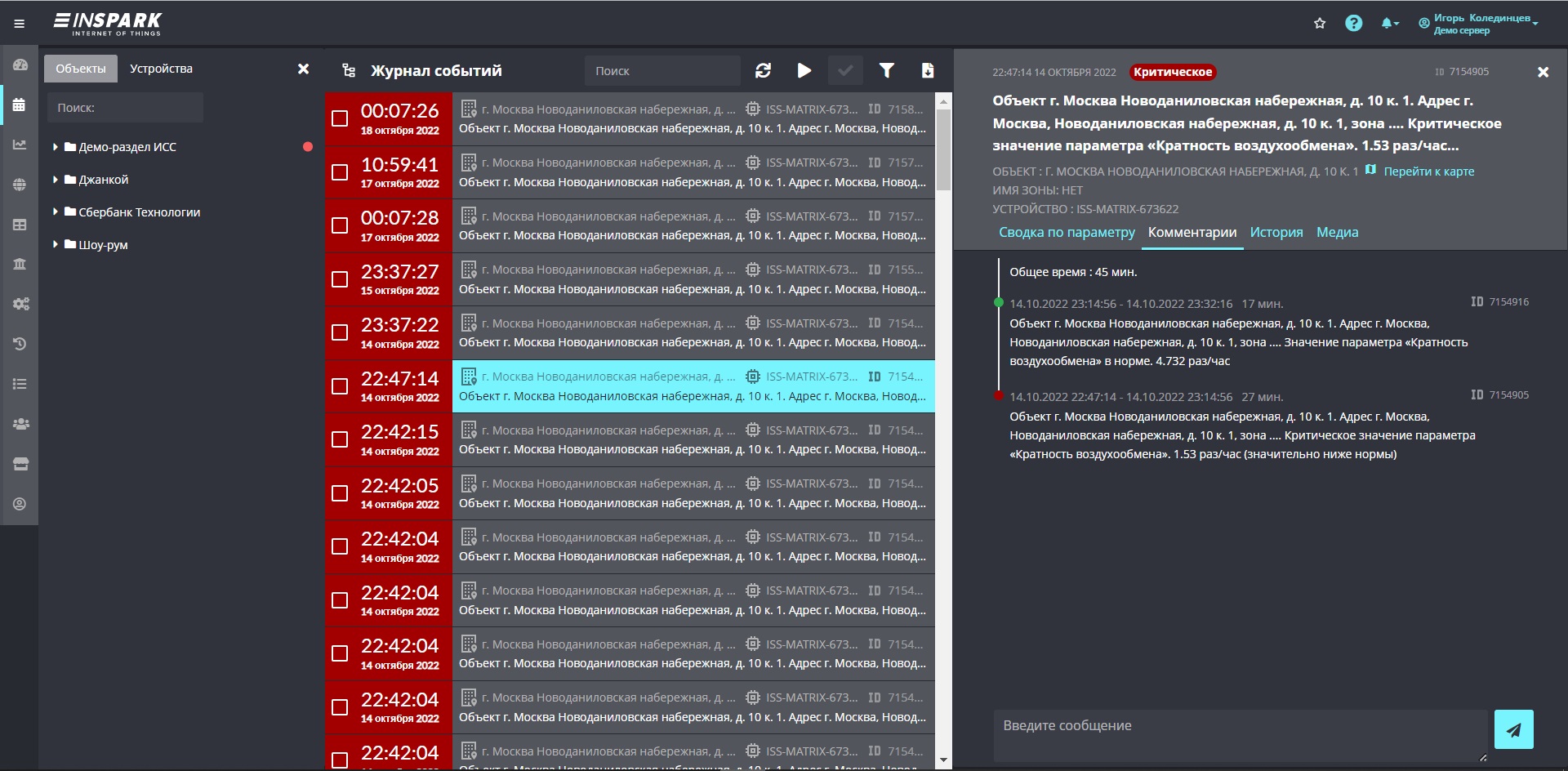Open the История tab

(x=1276, y=233)
